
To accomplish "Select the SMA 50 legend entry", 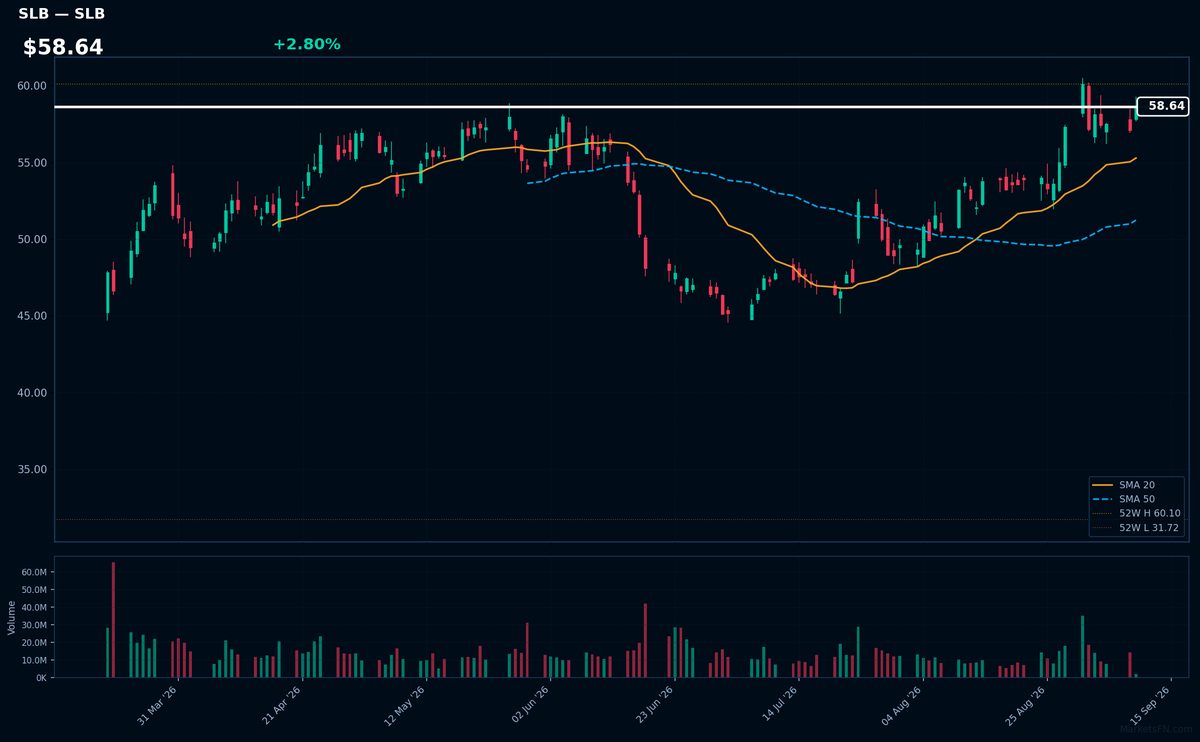I will click(1138, 498).
